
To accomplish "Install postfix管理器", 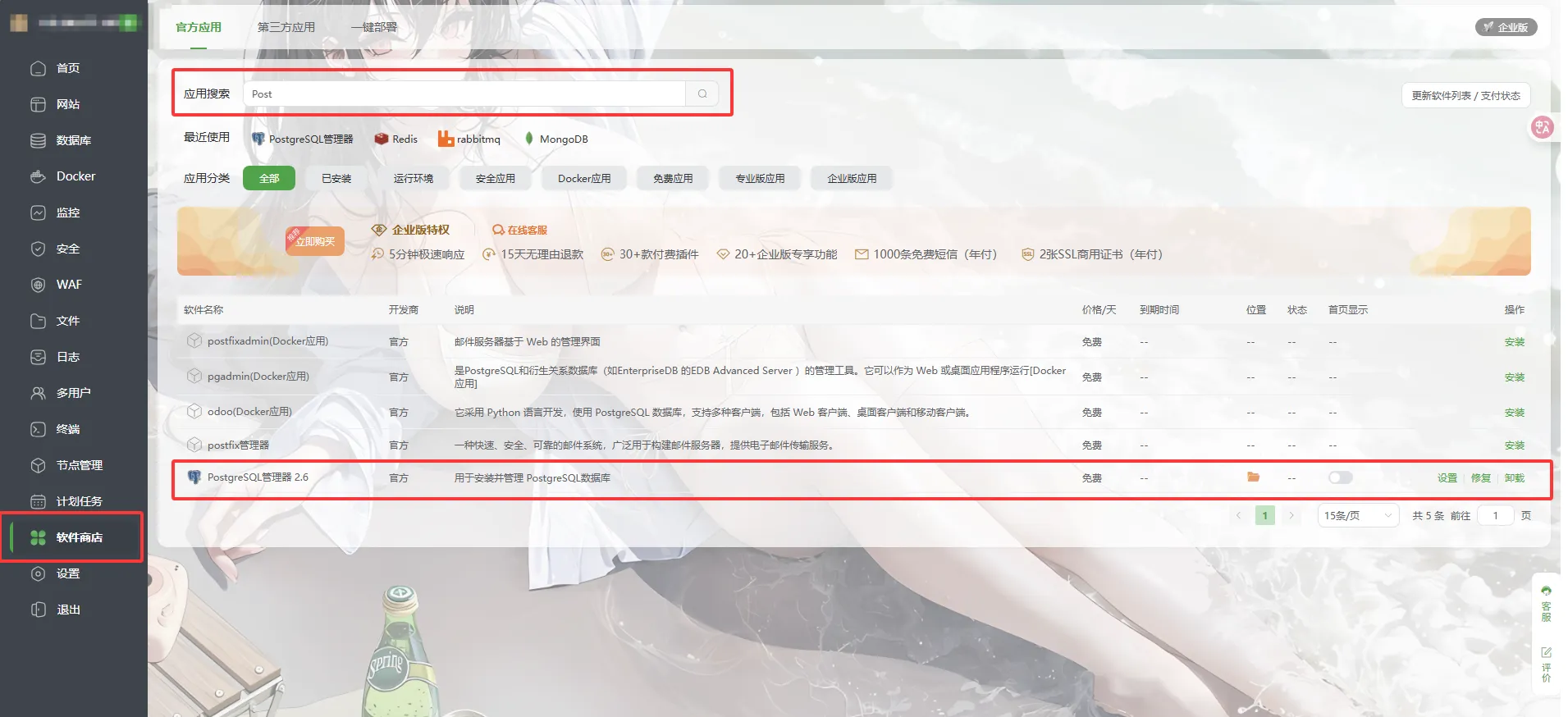I will point(1515,445).
